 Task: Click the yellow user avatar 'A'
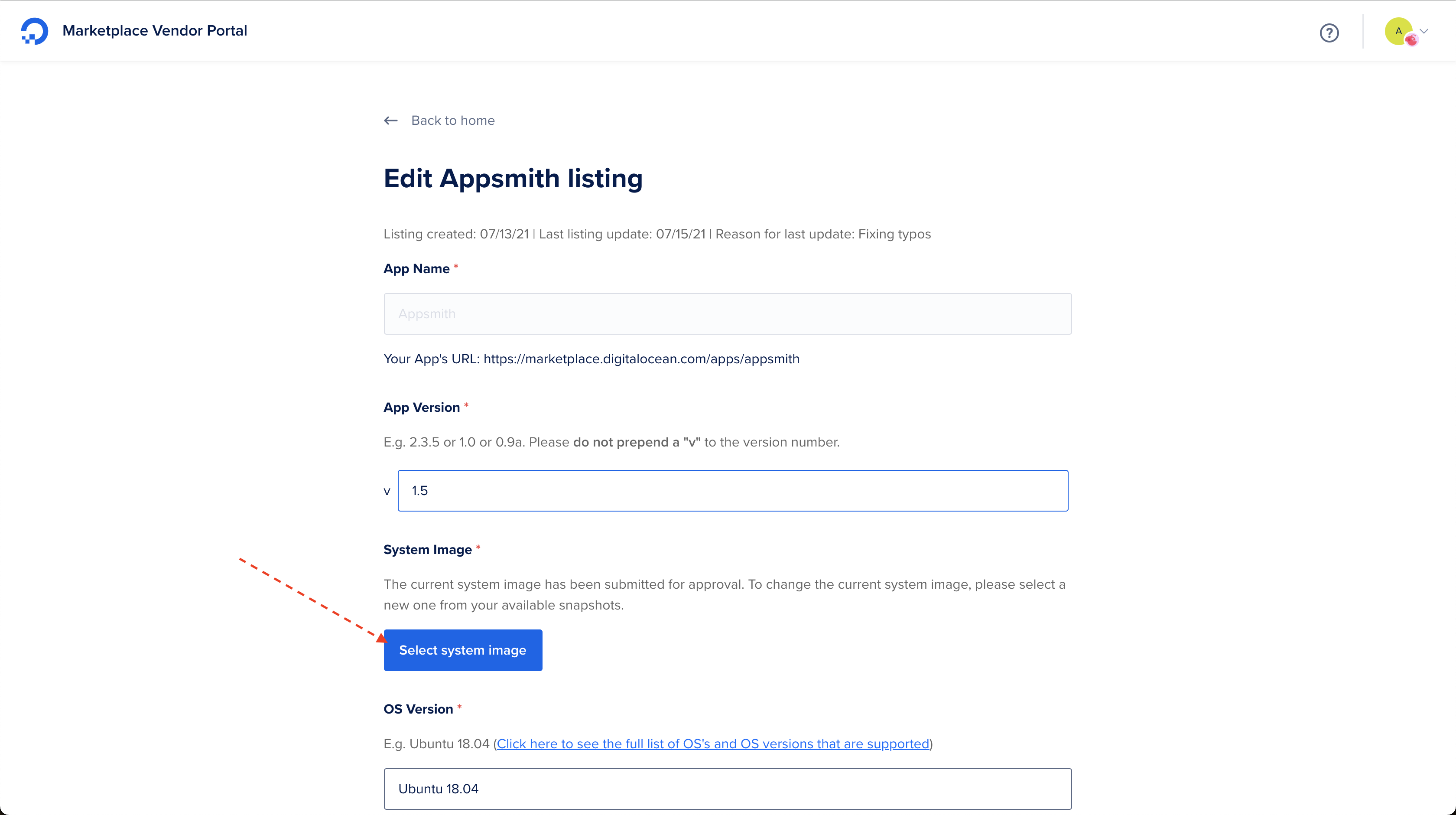(x=1398, y=31)
